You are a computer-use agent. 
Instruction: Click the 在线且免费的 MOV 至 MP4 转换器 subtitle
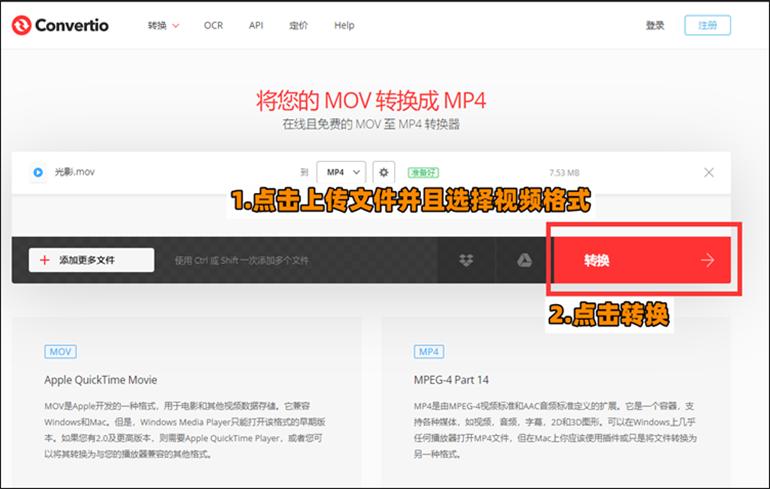pyautogui.click(x=371, y=124)
